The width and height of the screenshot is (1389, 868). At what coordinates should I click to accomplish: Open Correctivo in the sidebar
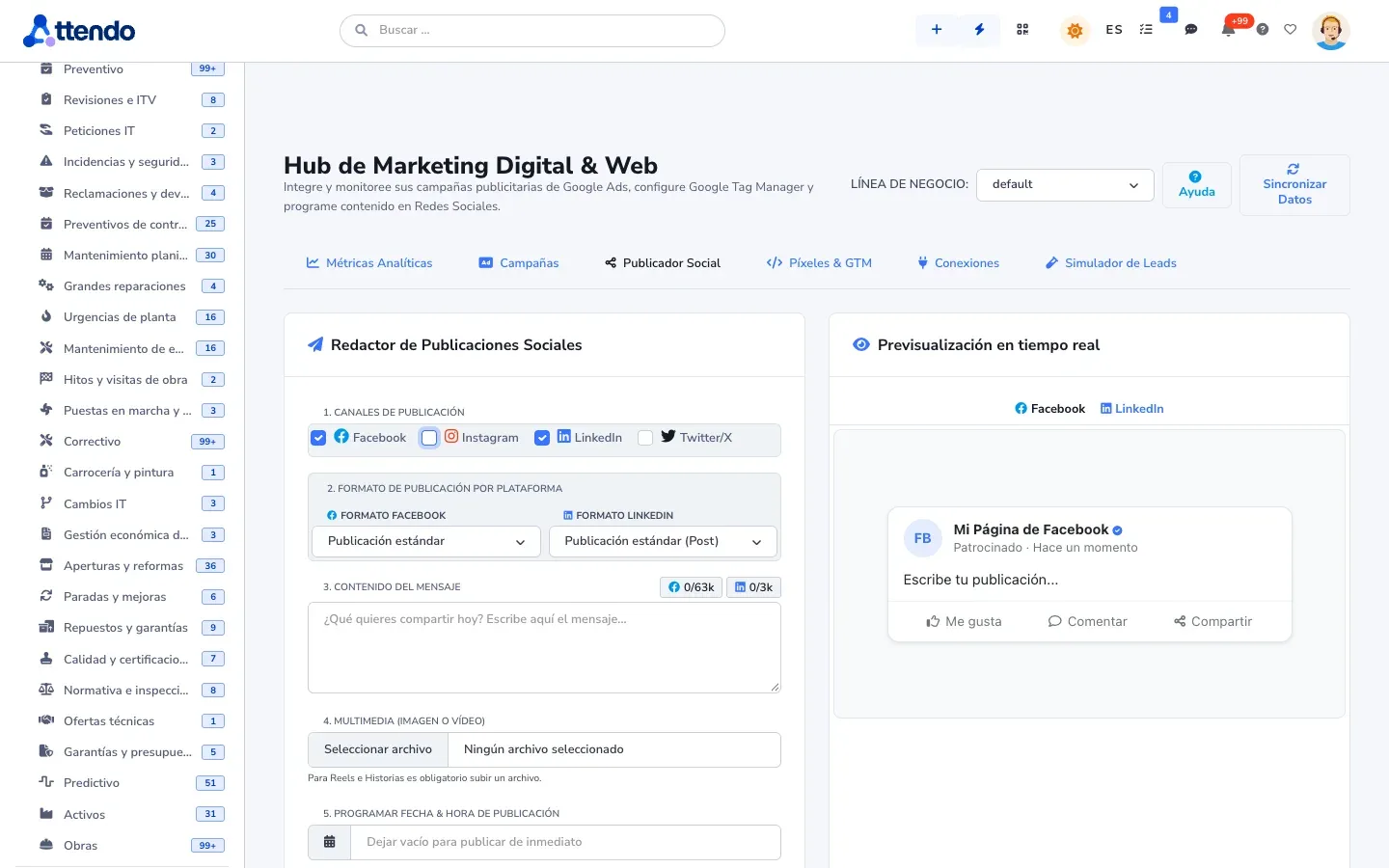click(x=130, y=442)
